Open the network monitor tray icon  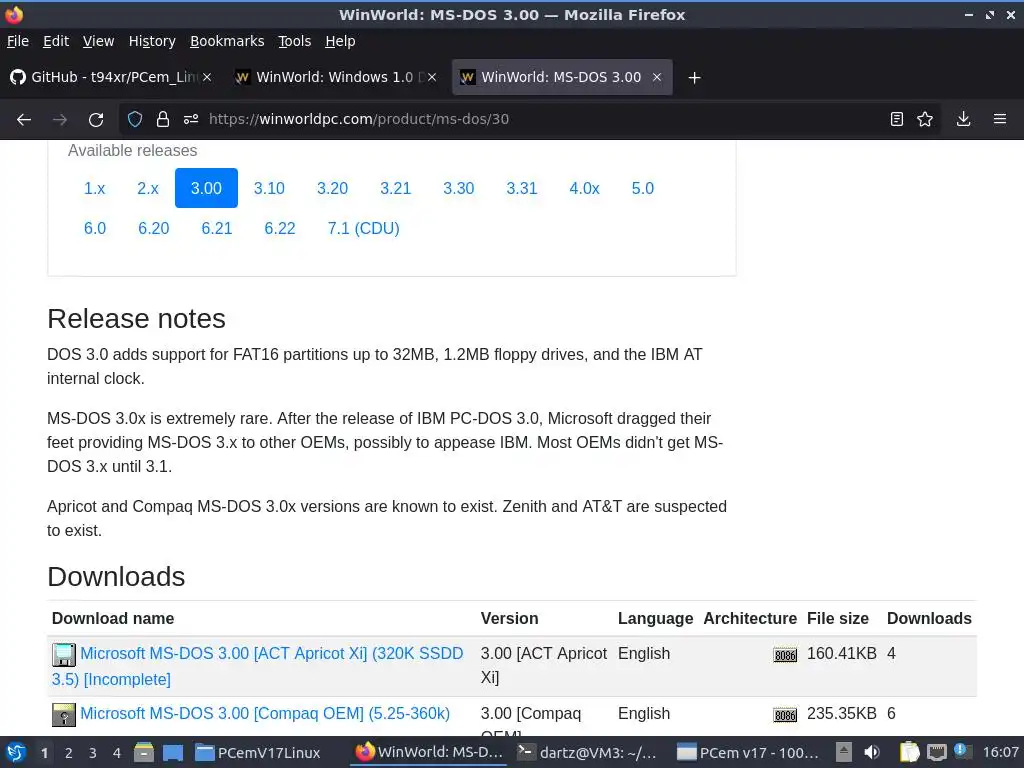tap(936, 752)
